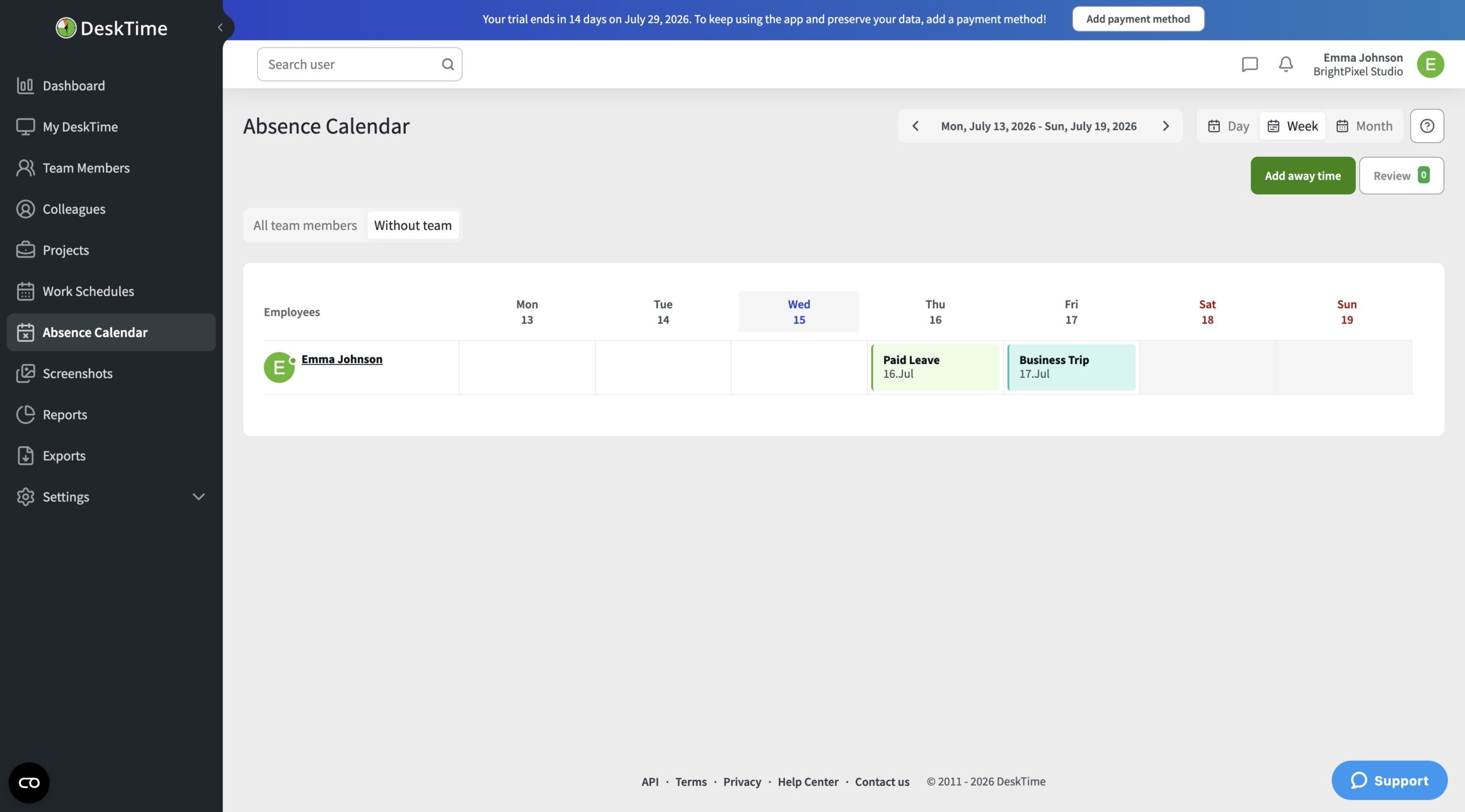Click the Work Schedules calendar icon
This screenshot has height=812, width=1465.
[25, 292]
